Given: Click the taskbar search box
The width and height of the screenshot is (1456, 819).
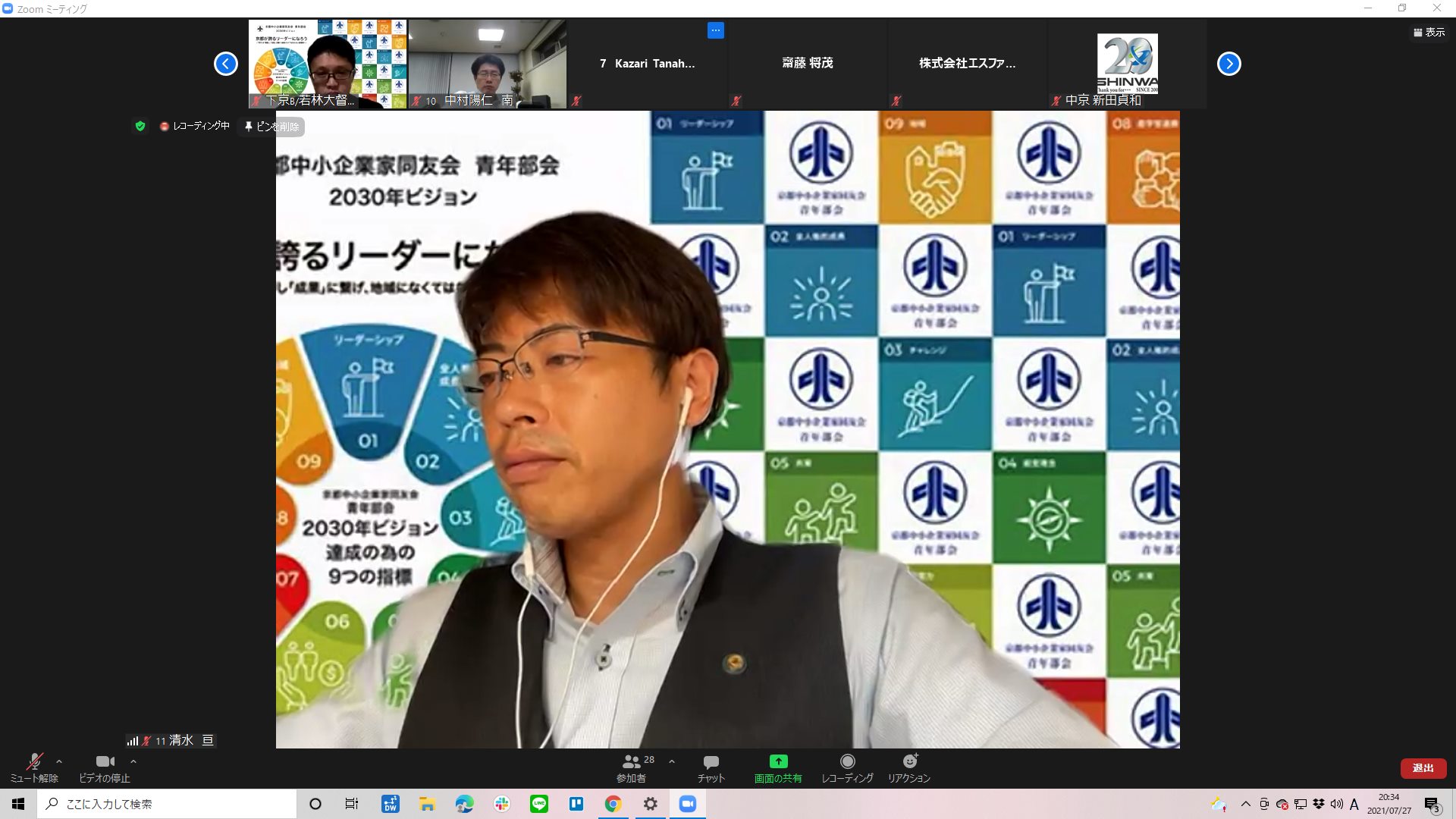Looking at the screenshot, I should (167, 804).
